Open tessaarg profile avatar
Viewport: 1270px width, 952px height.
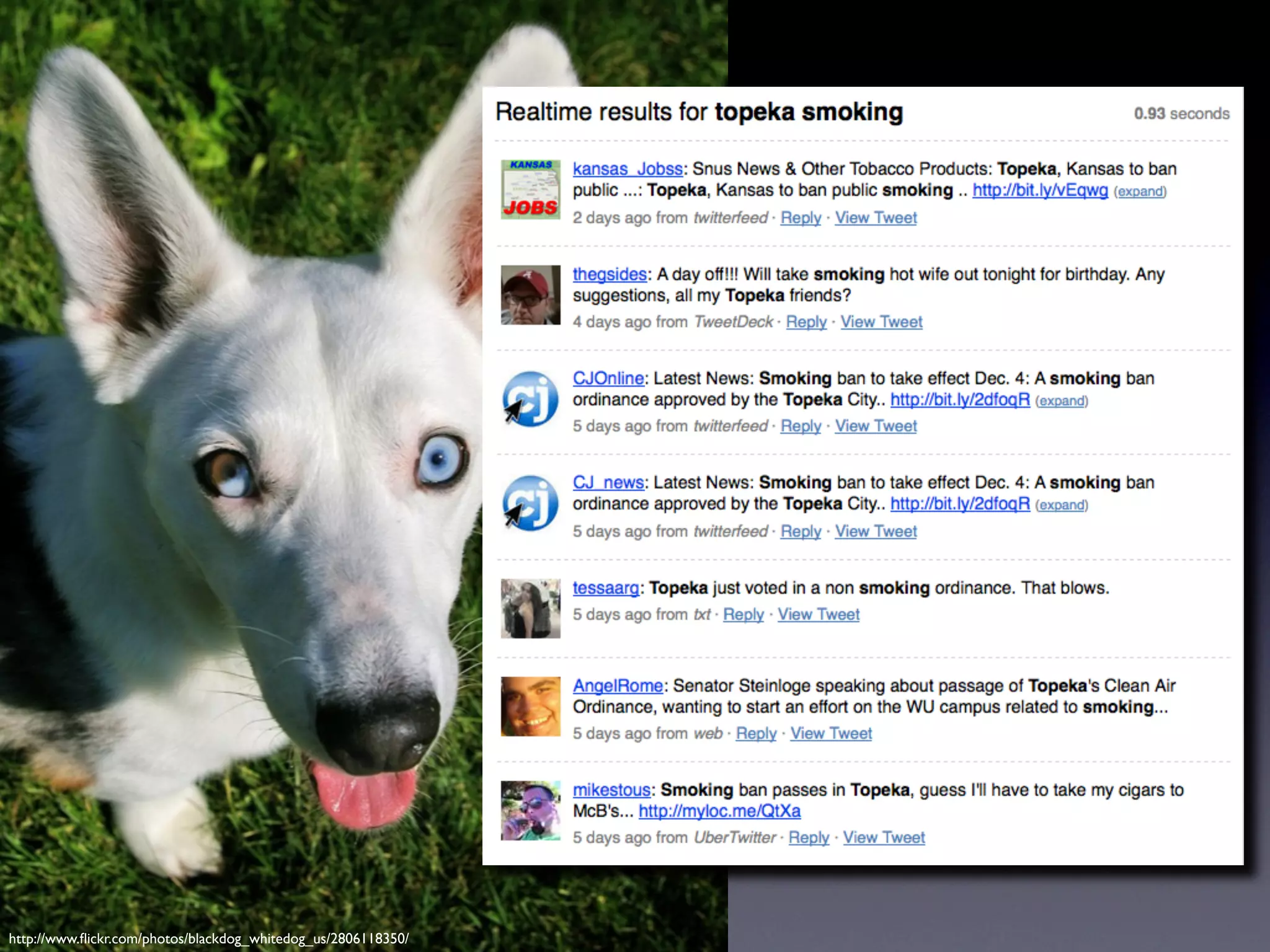pyautogui.click(x=531, y=609)
